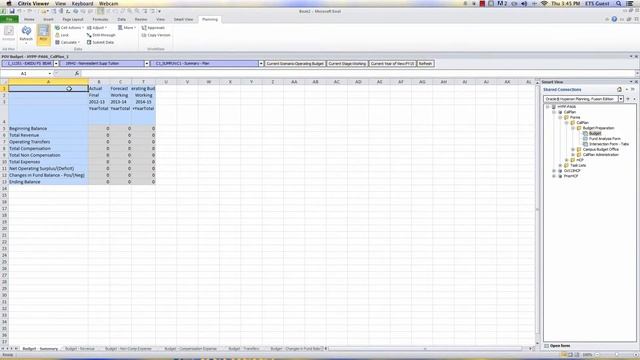Click Drill-through in the ribbon

tap(101, 35)
